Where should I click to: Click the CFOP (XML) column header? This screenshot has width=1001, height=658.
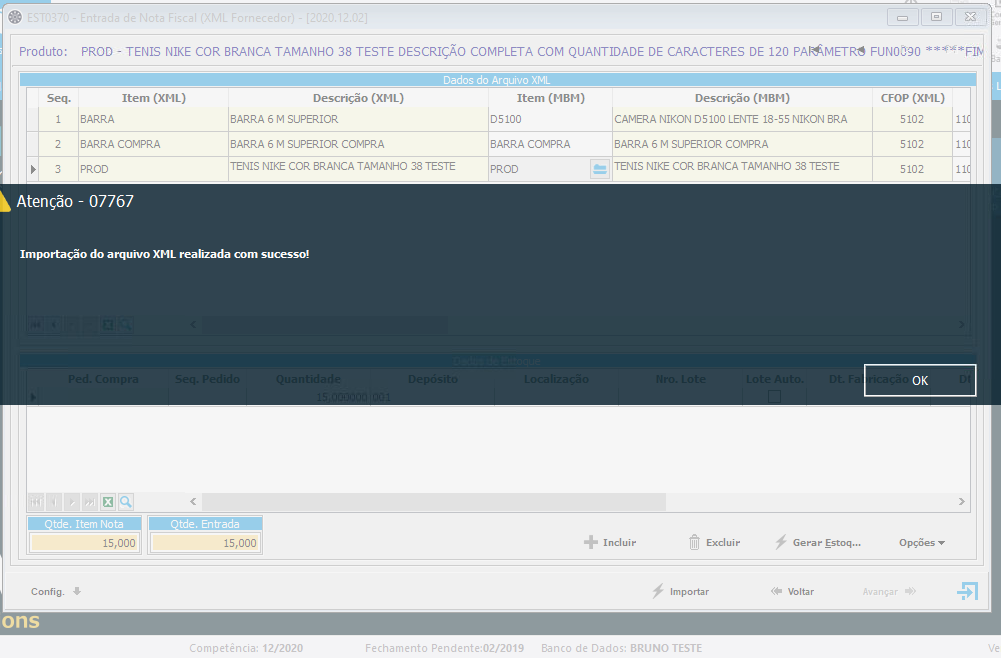912,98
